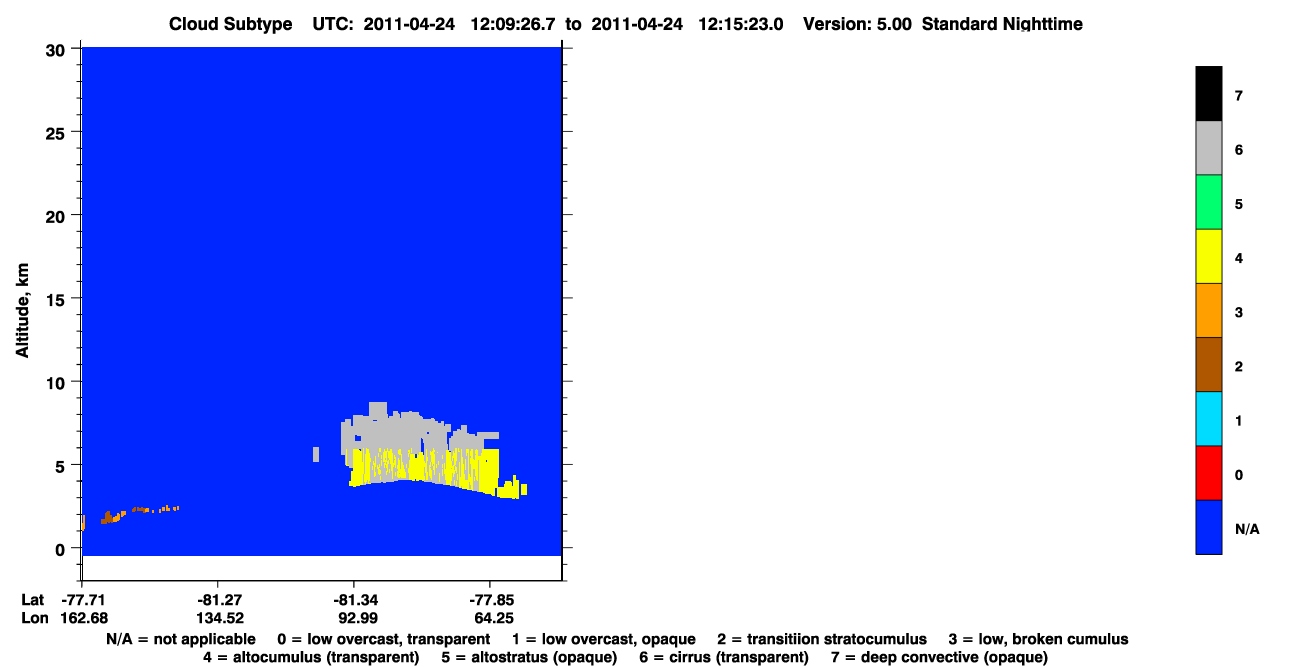Image resolution: width=1300 pixels, height=667 pixels.
Task: Click the longitude value 92.99
Action: (x=354, y=618)
